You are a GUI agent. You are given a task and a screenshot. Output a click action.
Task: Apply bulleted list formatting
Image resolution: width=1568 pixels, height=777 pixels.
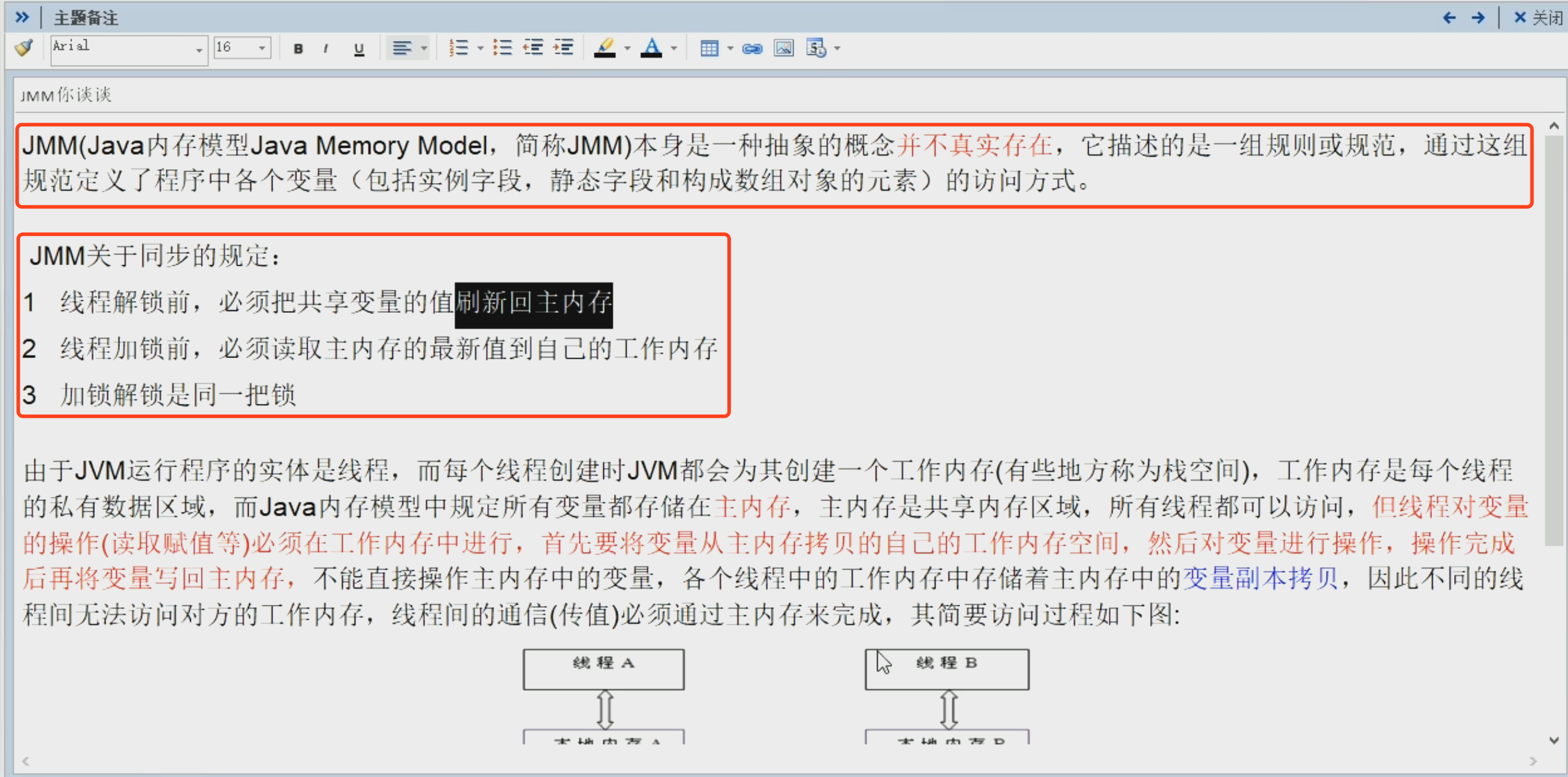[x=503, y=48]
